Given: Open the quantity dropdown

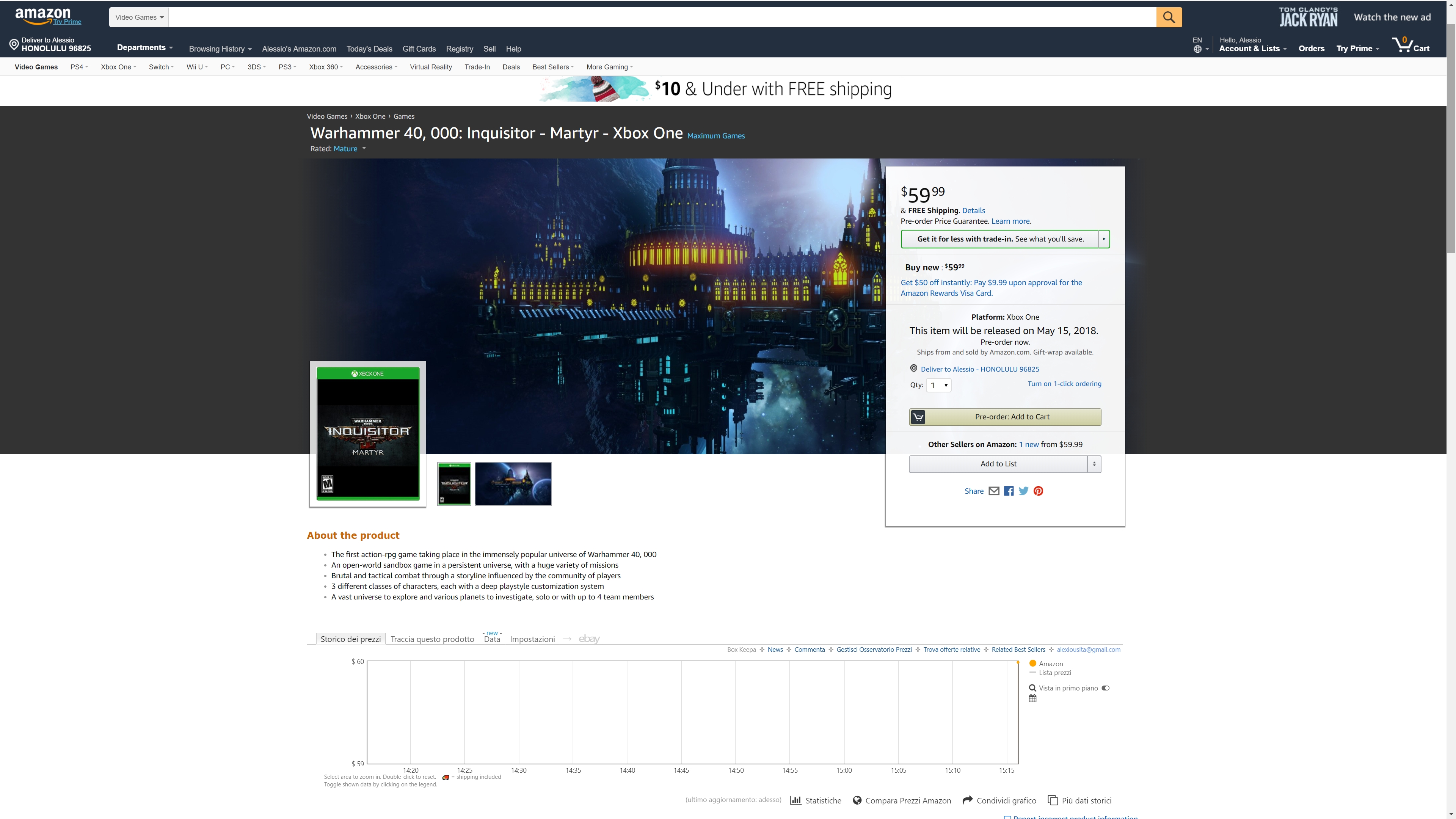Looking at the screenshot, I should point(939,385).
